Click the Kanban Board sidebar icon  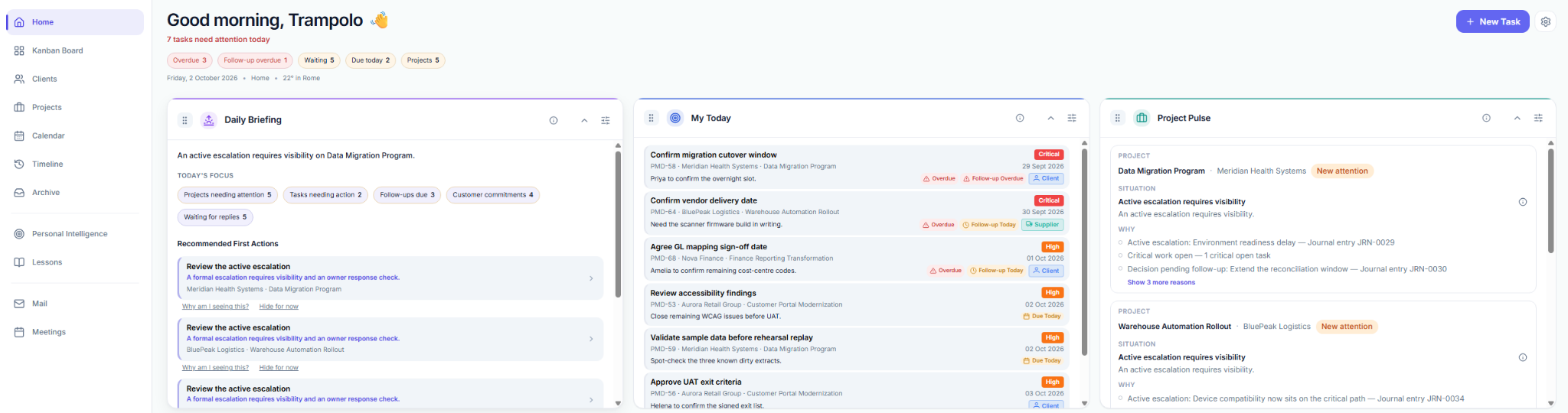(x=19, y=50)
